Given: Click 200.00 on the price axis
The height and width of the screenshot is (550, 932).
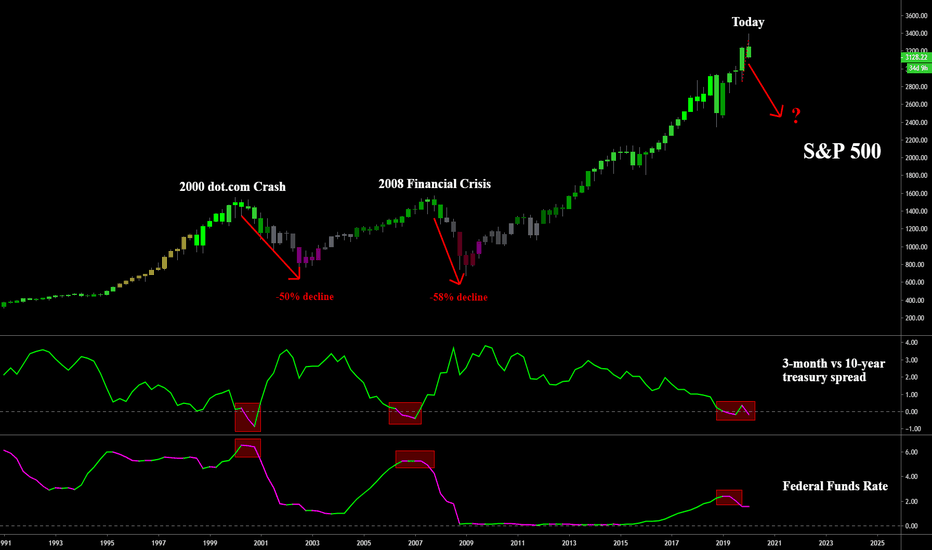Looking at the screenshot, I should click(x=916, y=318).
